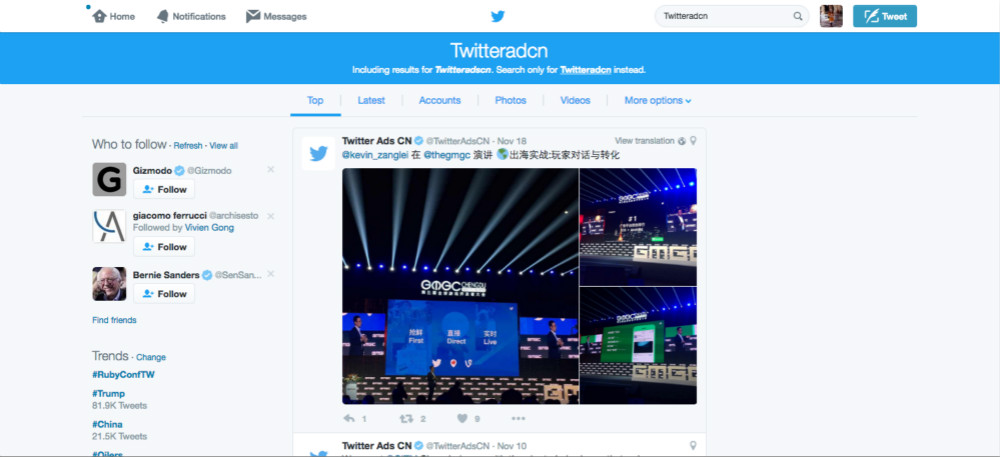Open #Trump trend
1000x457 pixels.
(108, 393)
